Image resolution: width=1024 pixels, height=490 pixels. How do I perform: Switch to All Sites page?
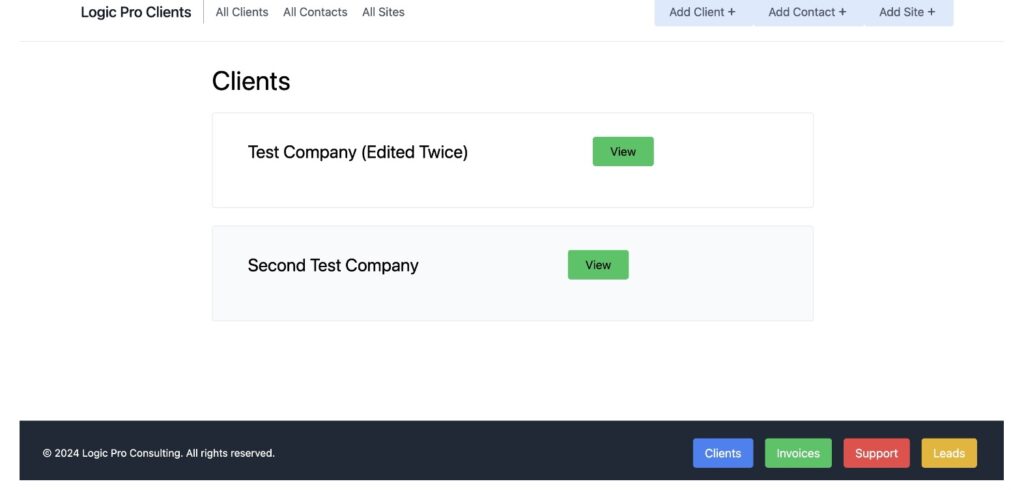[383, 12]
